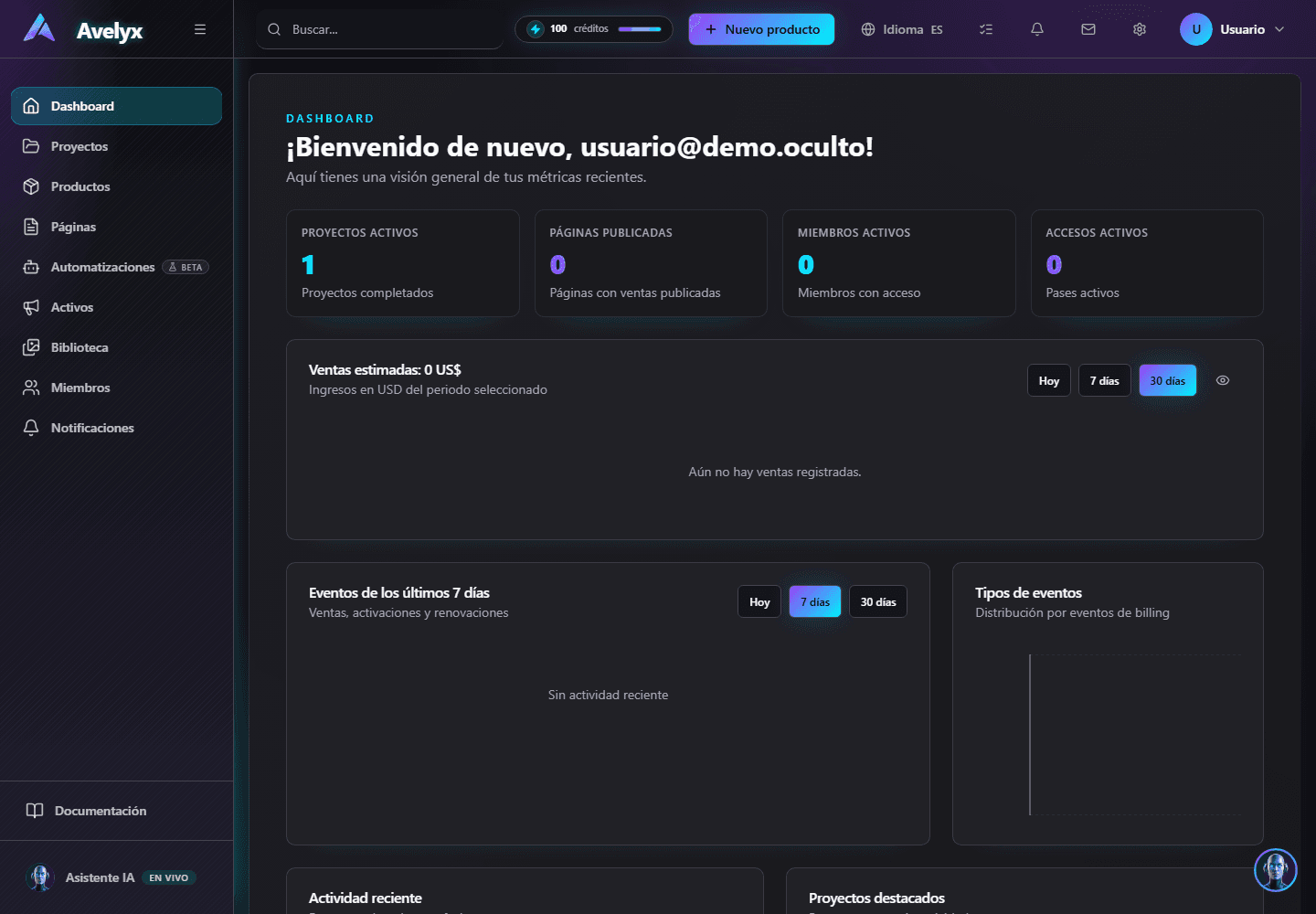Open the floating AI assistant avatar
The height and width of the screenshot is (914, 1316).
pos(1275,870)
